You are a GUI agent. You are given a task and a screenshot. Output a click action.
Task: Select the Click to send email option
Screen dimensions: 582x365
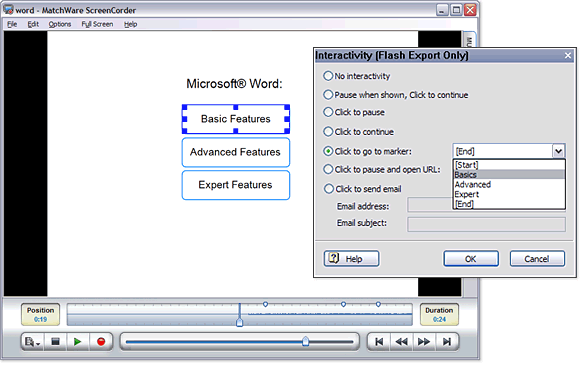click(362, 189)
